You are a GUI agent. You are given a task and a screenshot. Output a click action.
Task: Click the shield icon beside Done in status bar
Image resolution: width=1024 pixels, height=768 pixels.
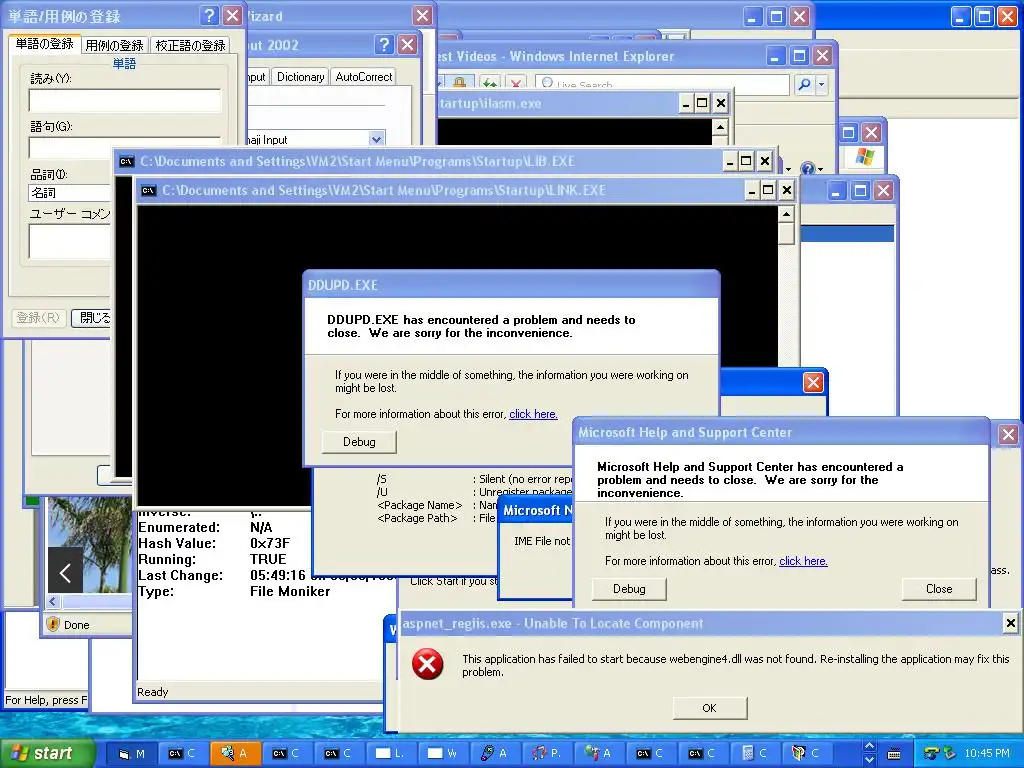point(53,624)
